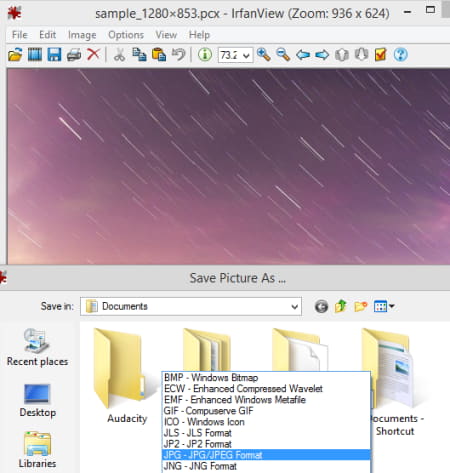Select JNG - JNG Format option

point(266,466)
